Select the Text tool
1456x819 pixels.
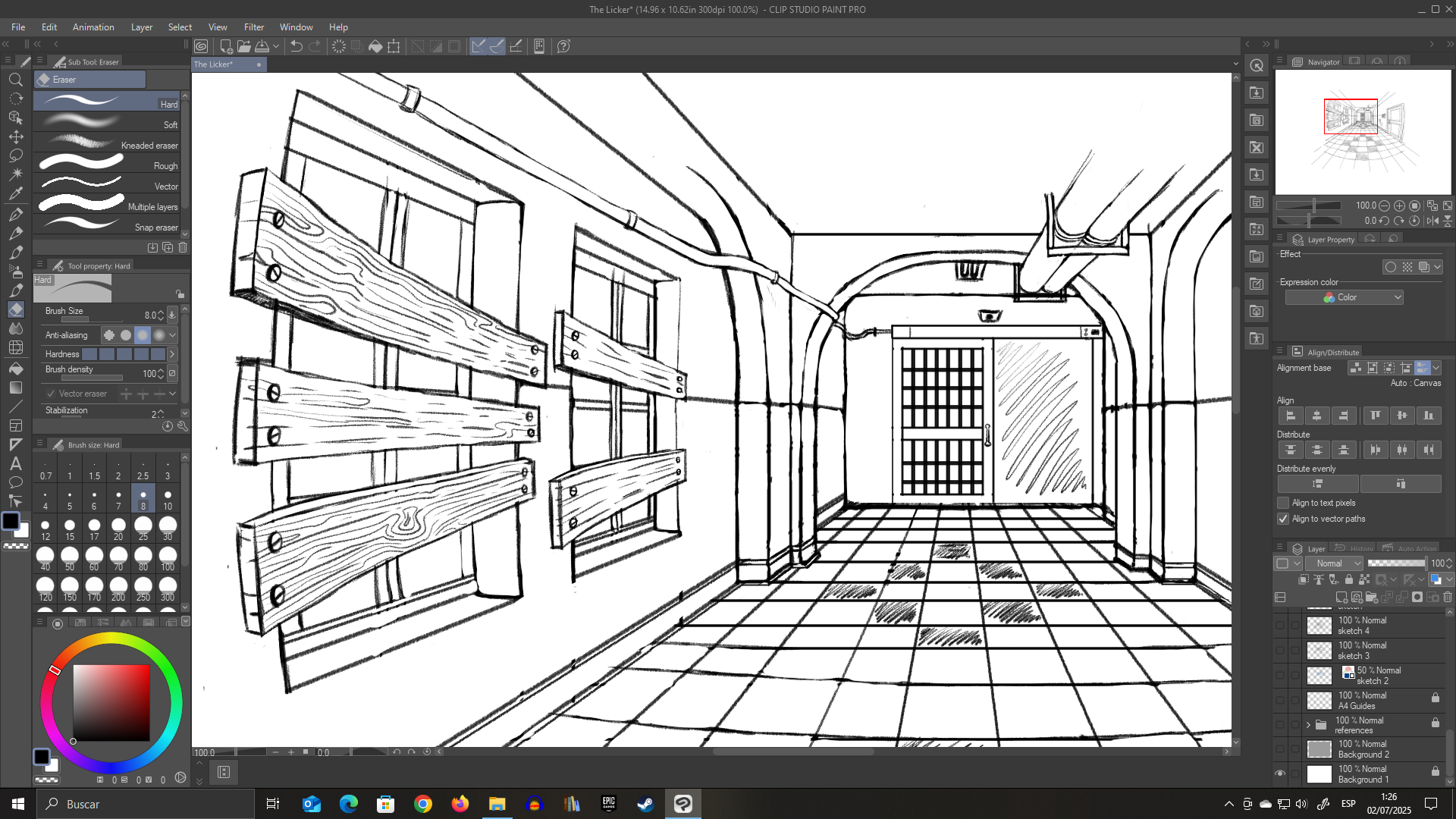click(x=15, y=463)
